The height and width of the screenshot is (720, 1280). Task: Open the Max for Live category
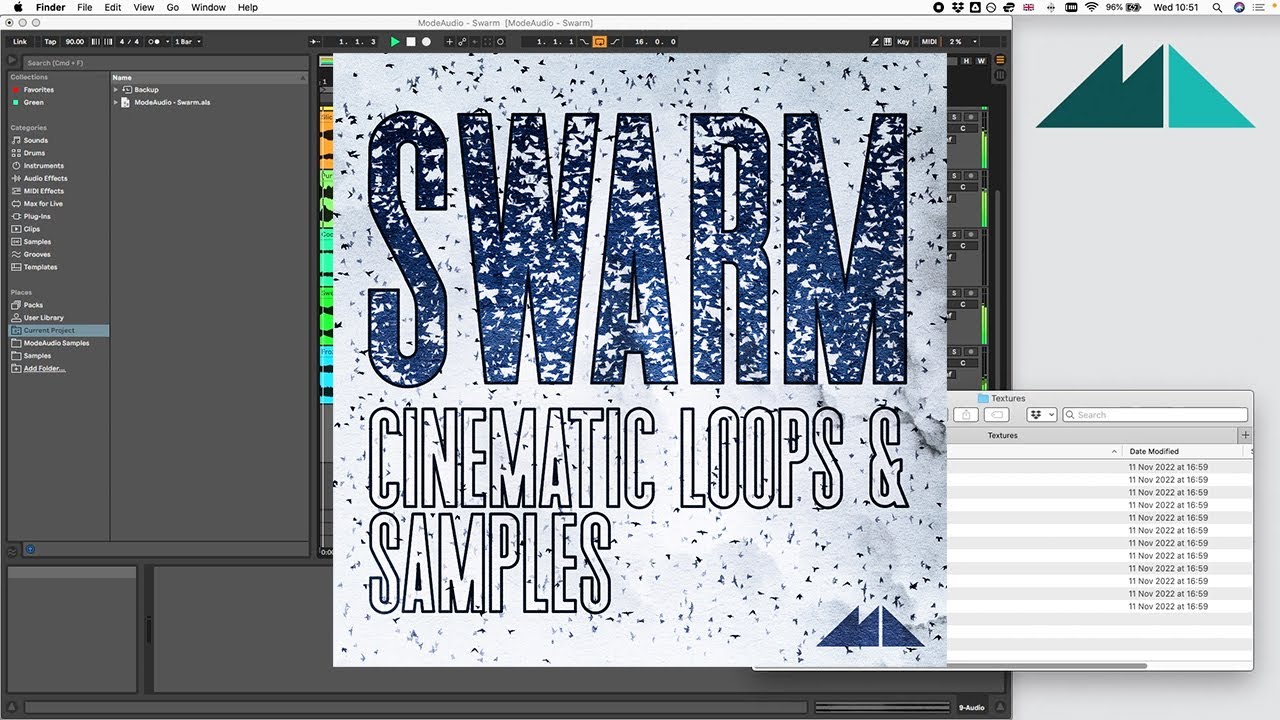pos(43,204)
